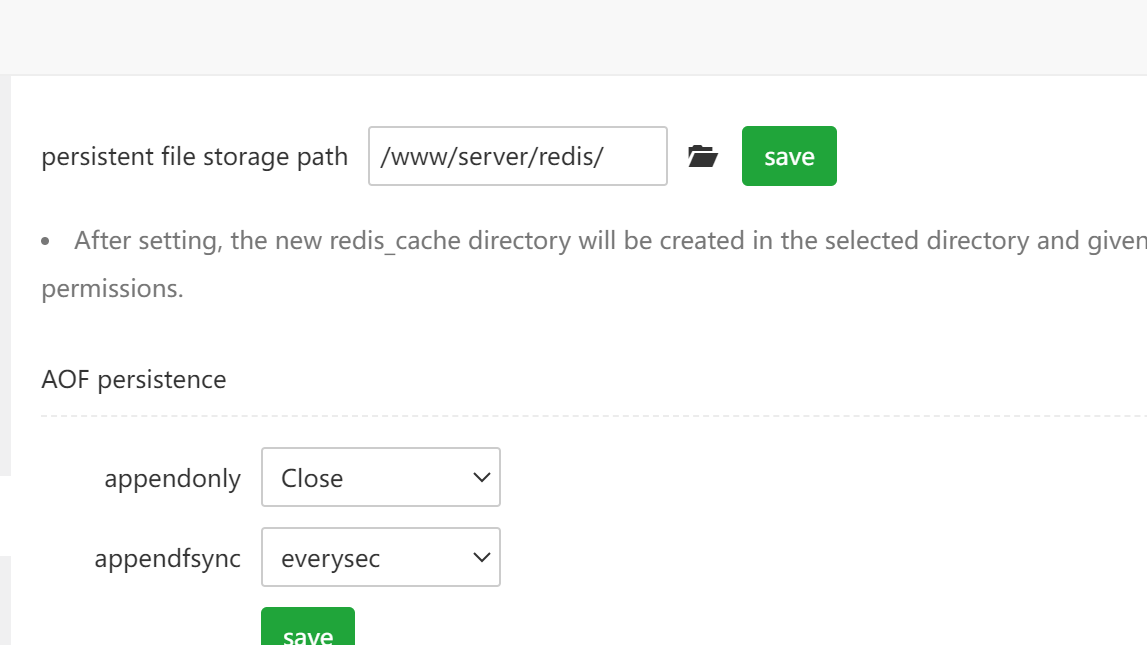Click the 'persistent file storage path' label

click(195, 157)
